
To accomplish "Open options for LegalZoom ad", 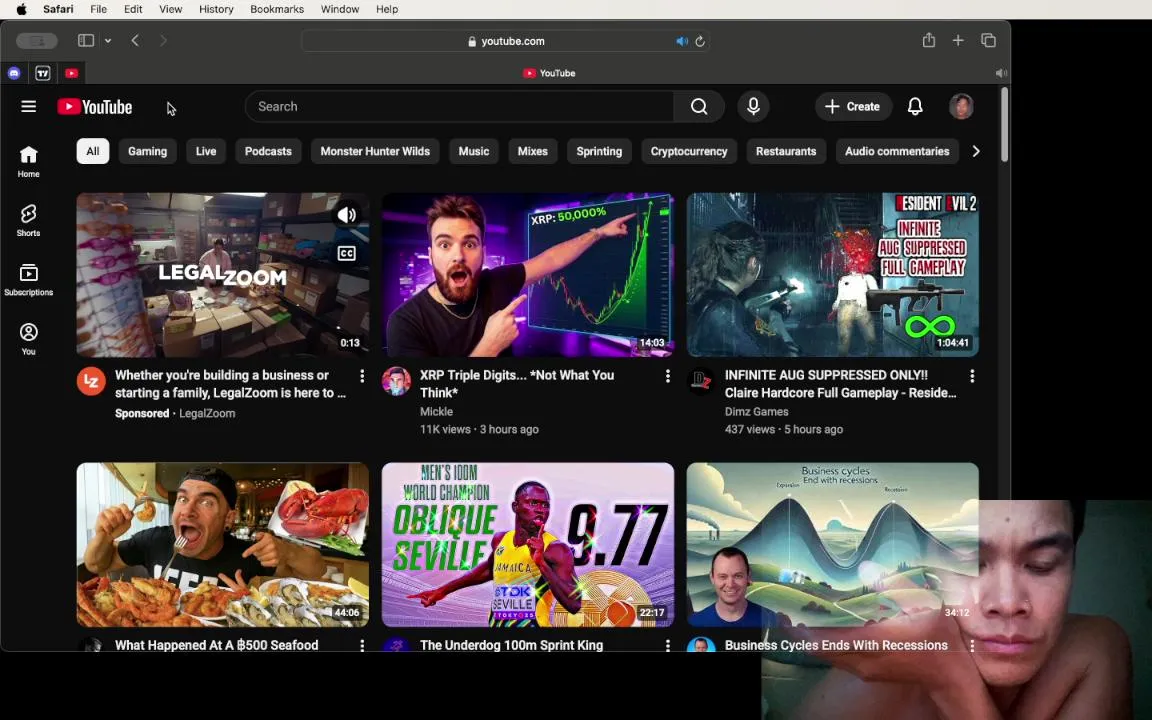I will pyautogui.click(x=362, y=375).
